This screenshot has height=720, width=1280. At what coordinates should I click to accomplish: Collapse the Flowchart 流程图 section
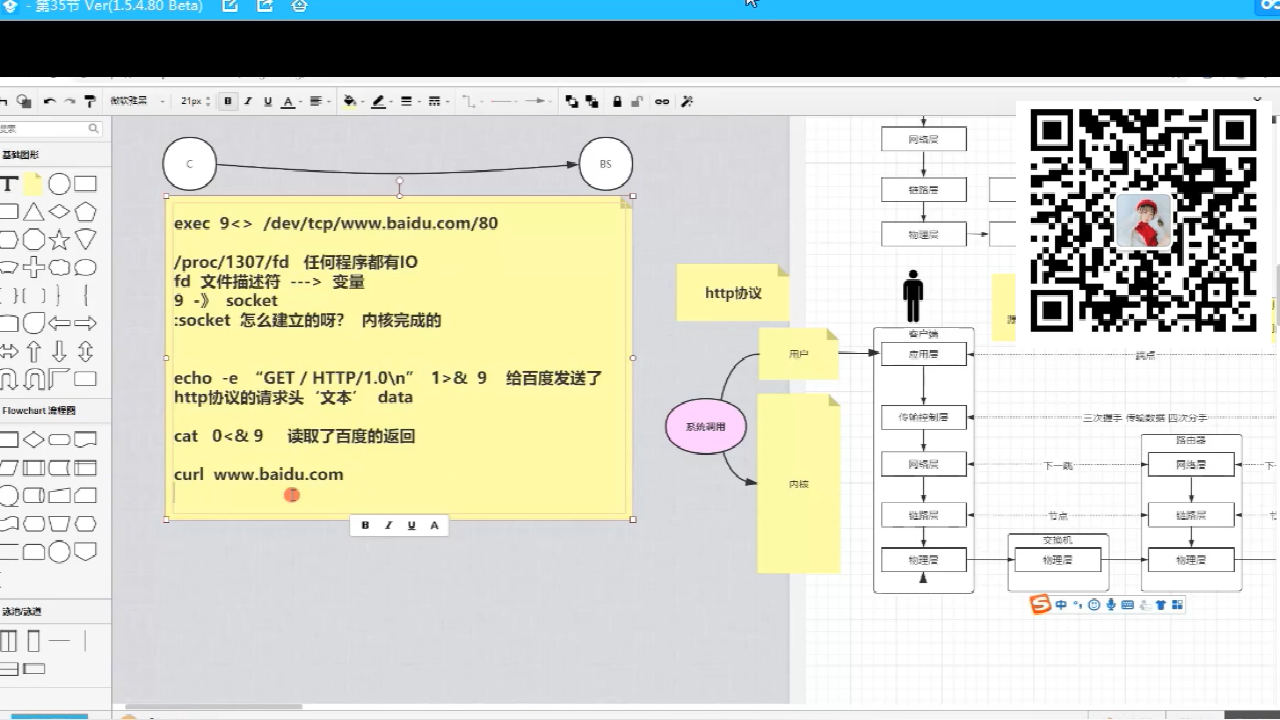tap(38, 411)
